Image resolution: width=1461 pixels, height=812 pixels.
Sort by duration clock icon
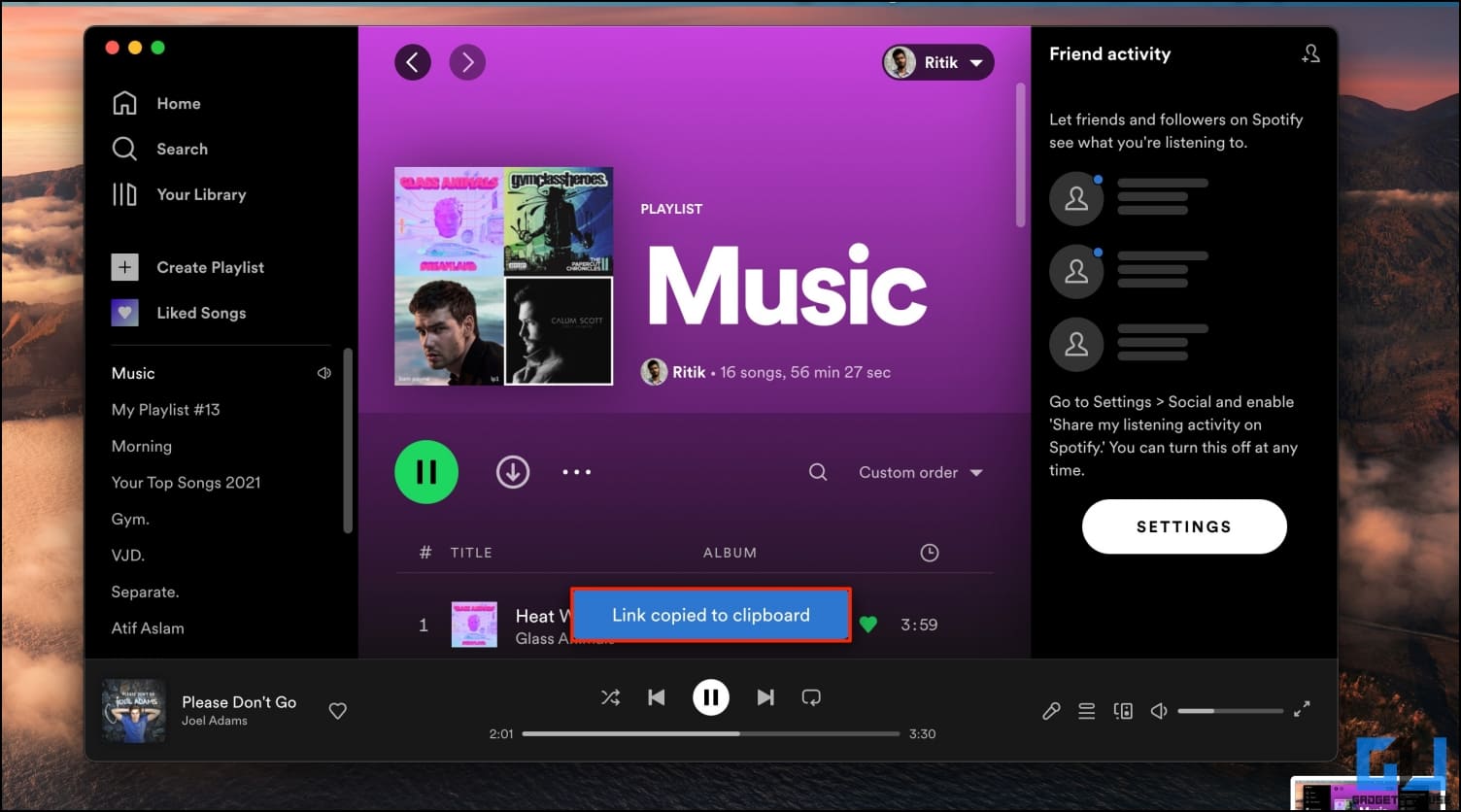click(930, 553)
